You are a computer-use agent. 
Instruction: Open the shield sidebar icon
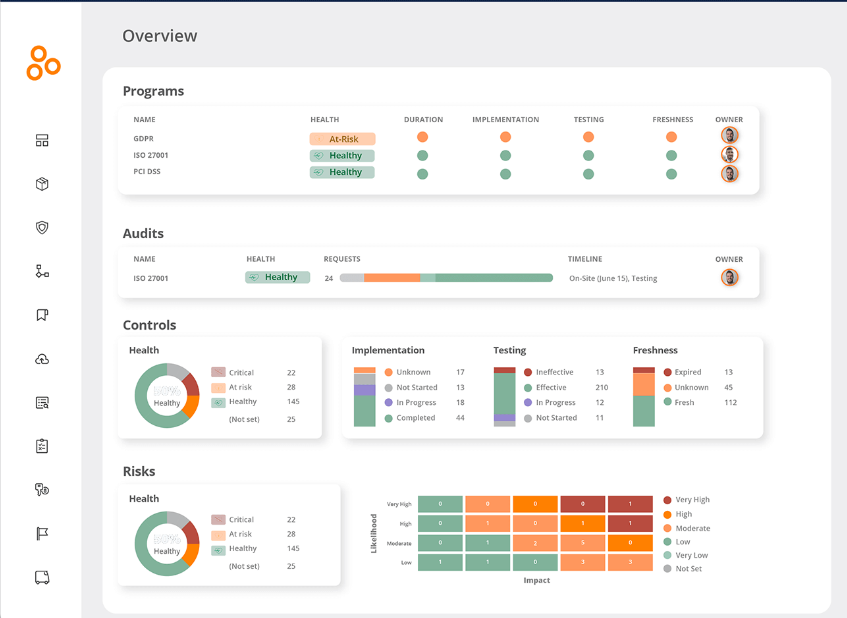[42, 227]
